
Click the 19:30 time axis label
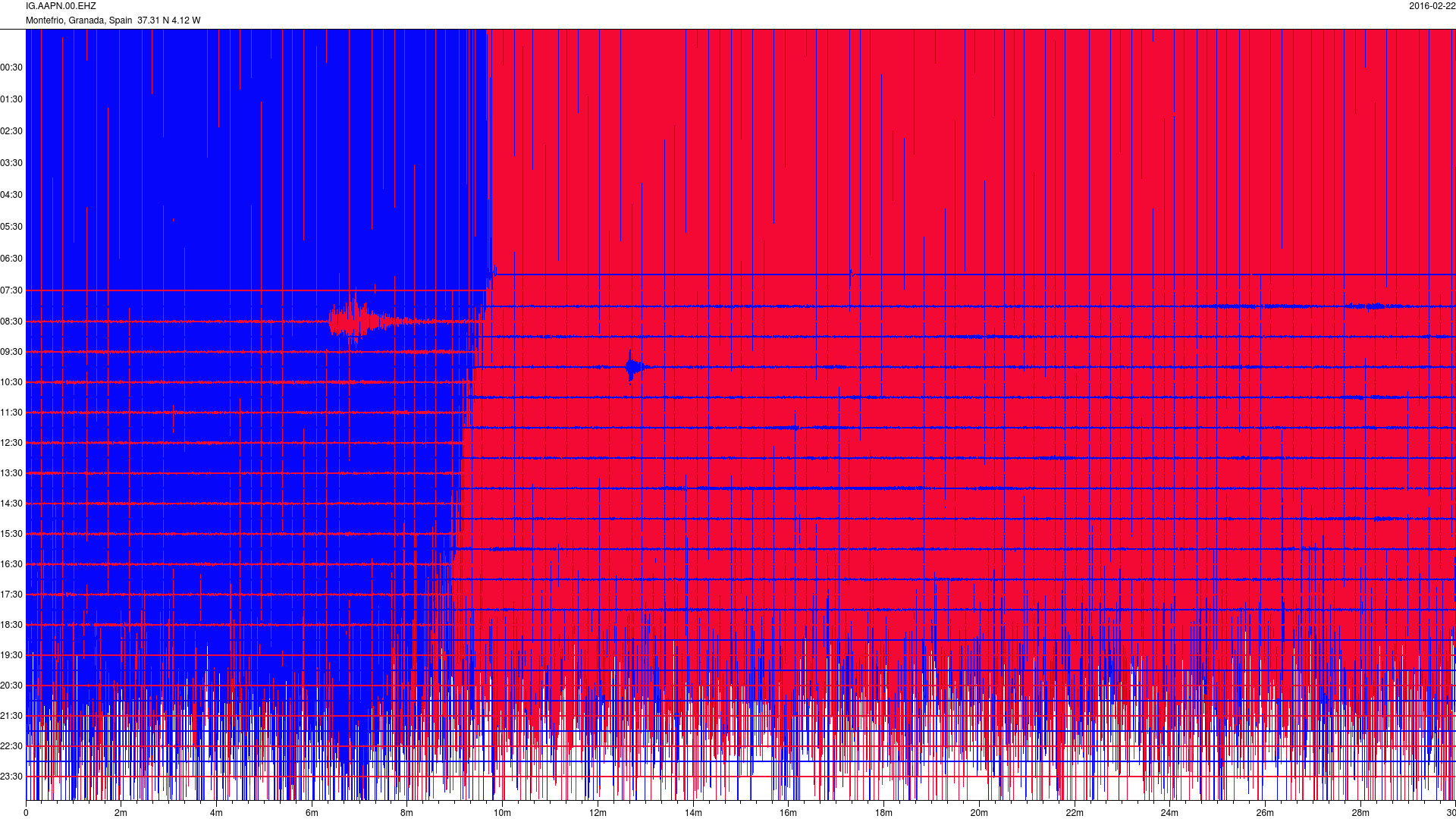[11, 655]
